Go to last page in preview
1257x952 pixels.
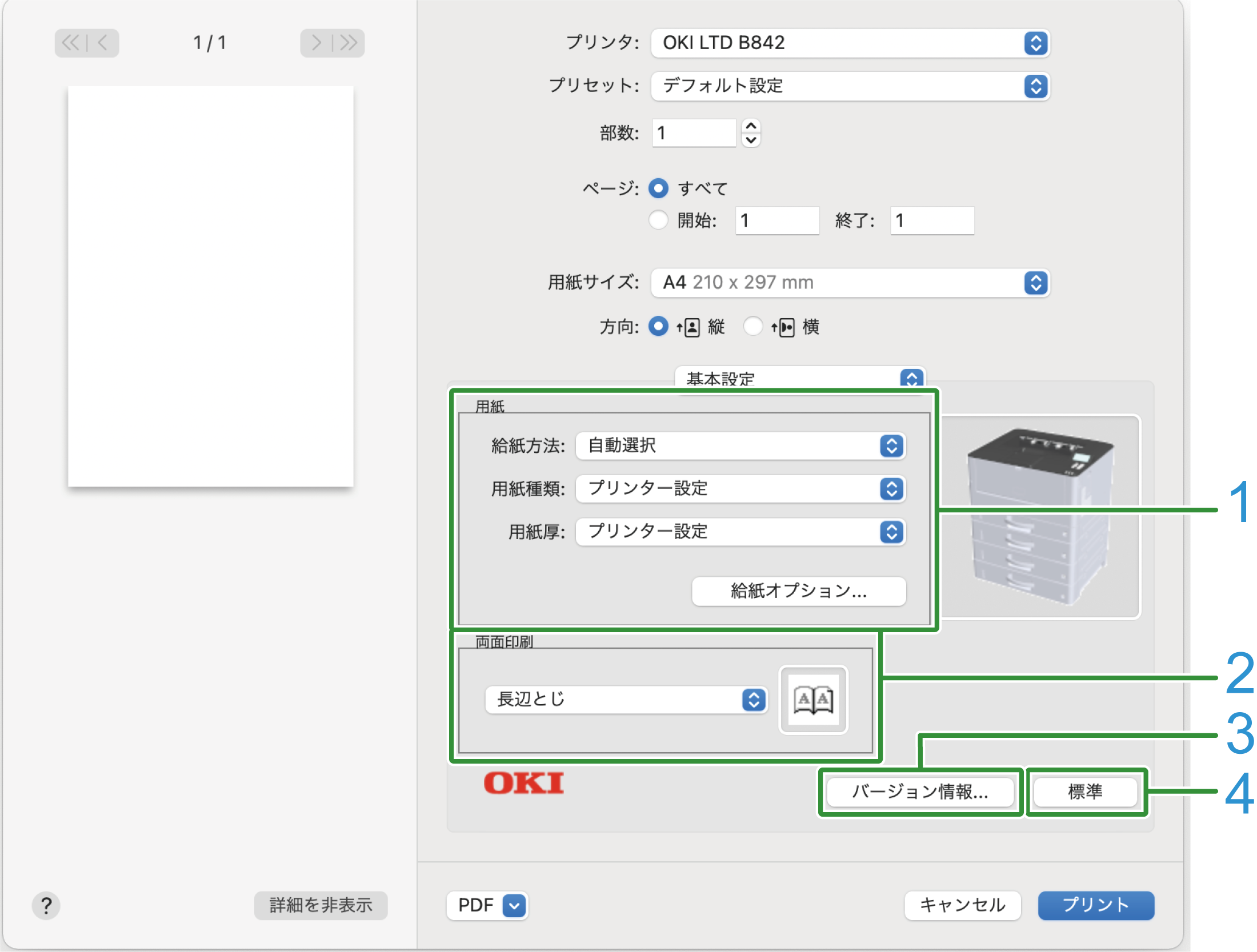click(x=349, y=43)
